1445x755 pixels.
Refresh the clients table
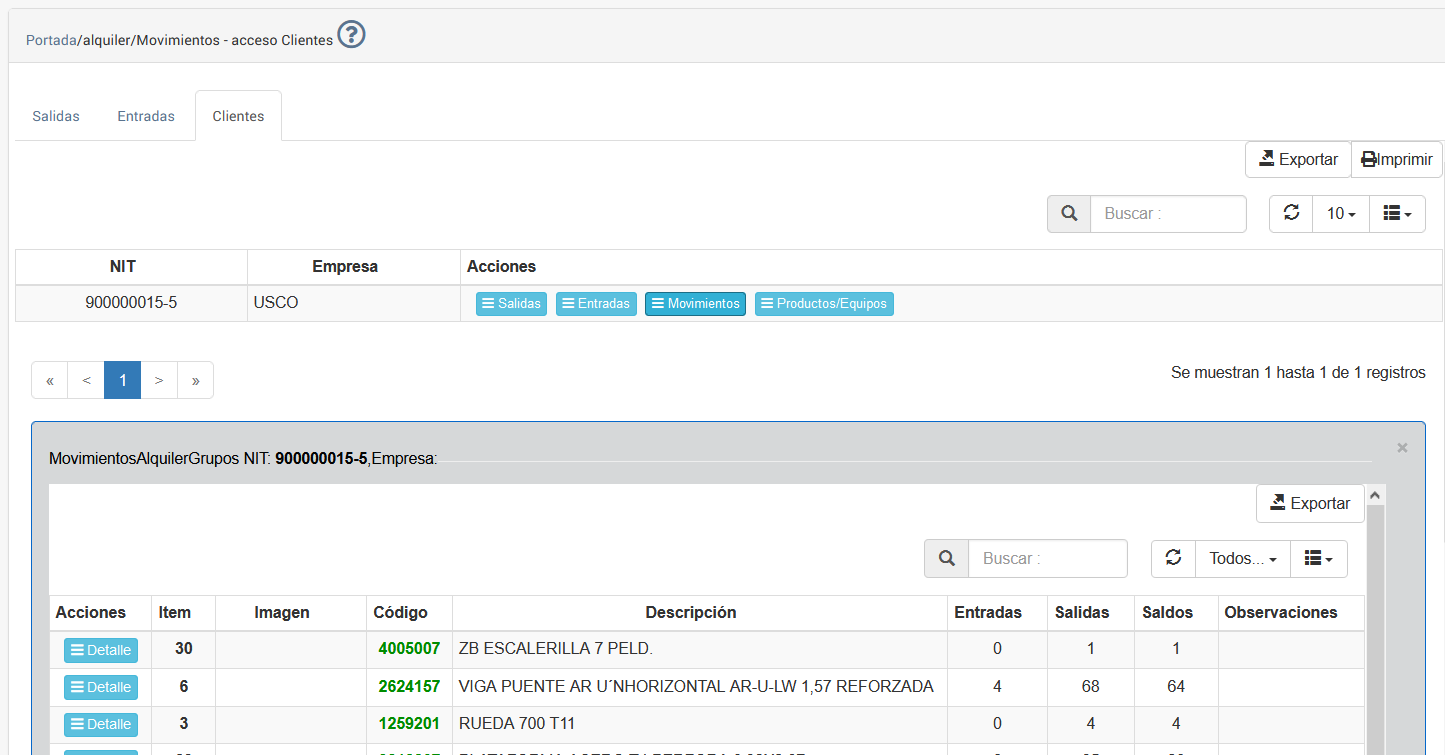coord(1291,214)
